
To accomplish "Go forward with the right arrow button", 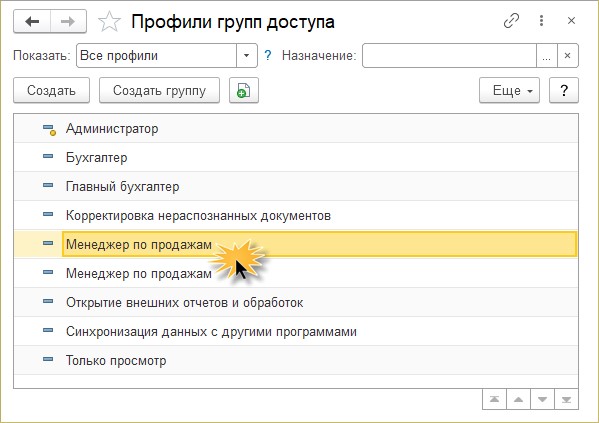I will point(68,21).
